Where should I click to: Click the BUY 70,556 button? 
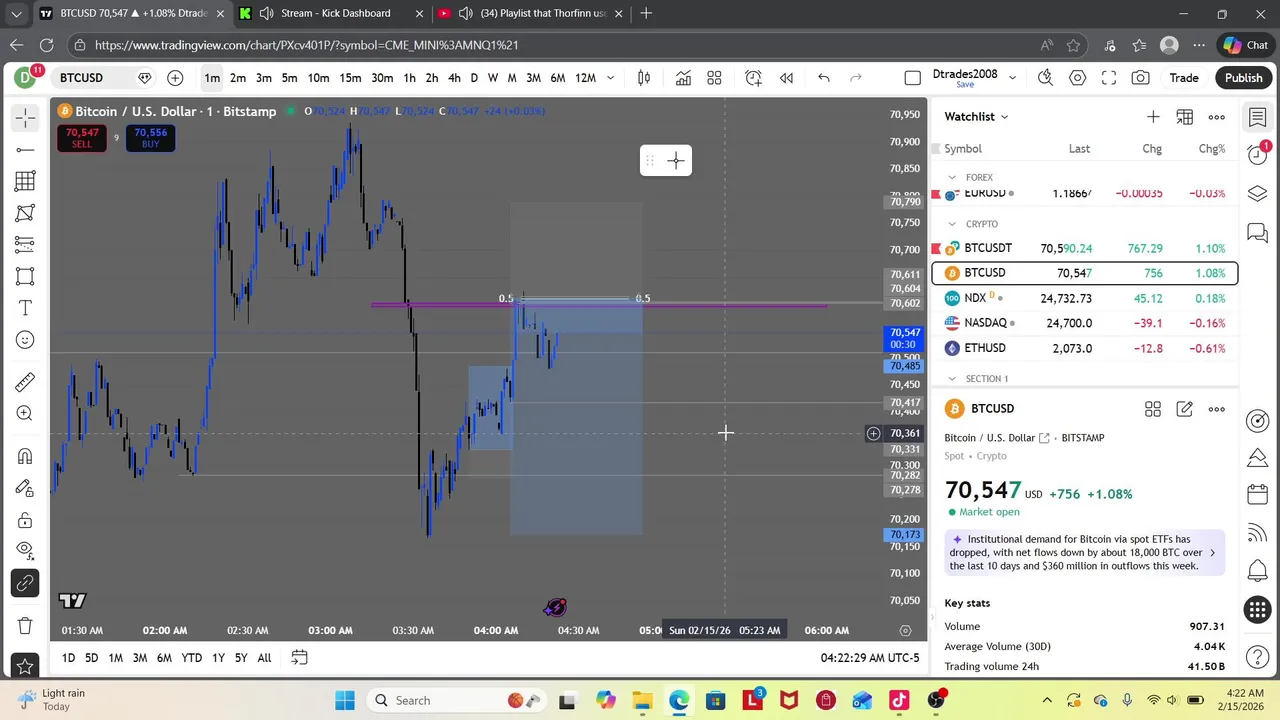(x=150, y=138)
